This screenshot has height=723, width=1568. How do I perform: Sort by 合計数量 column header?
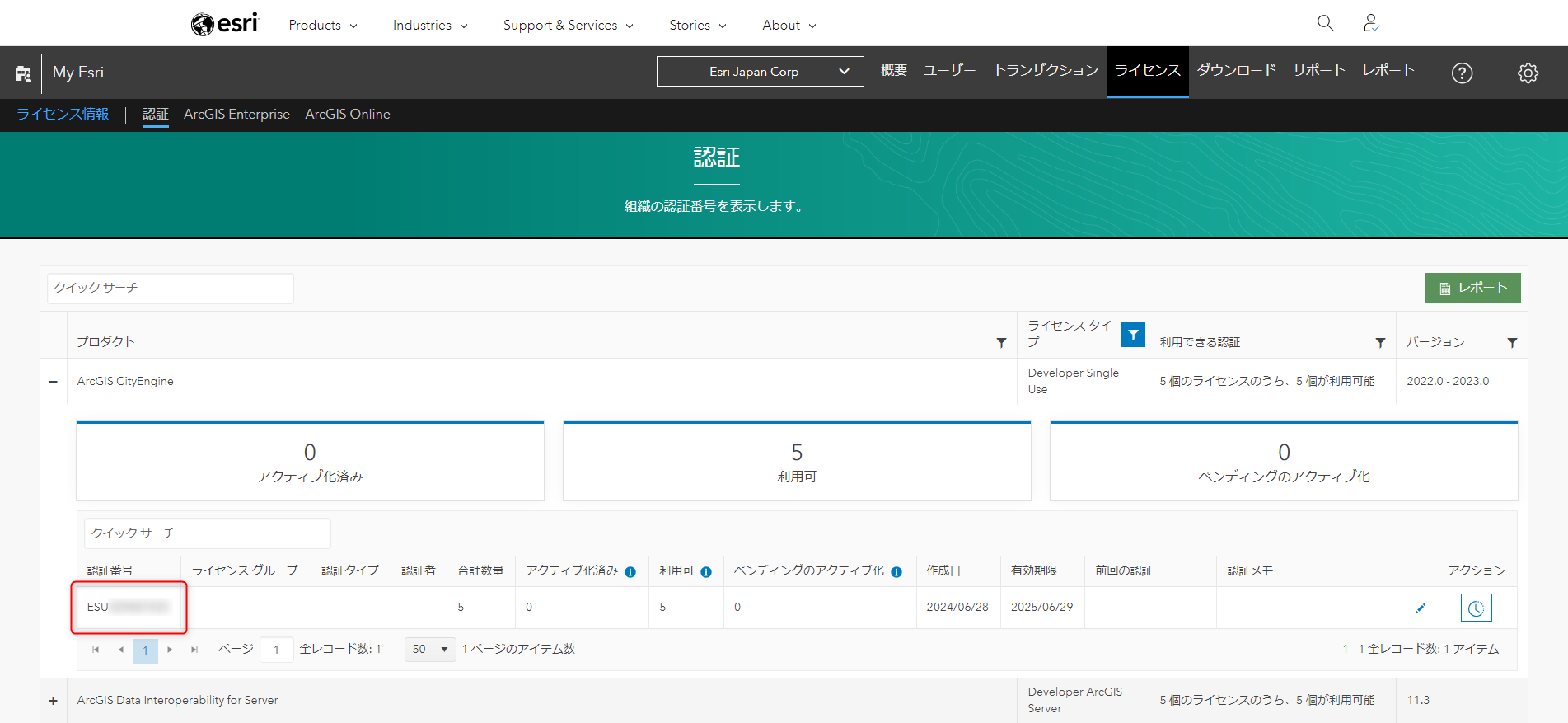point(480,570)
